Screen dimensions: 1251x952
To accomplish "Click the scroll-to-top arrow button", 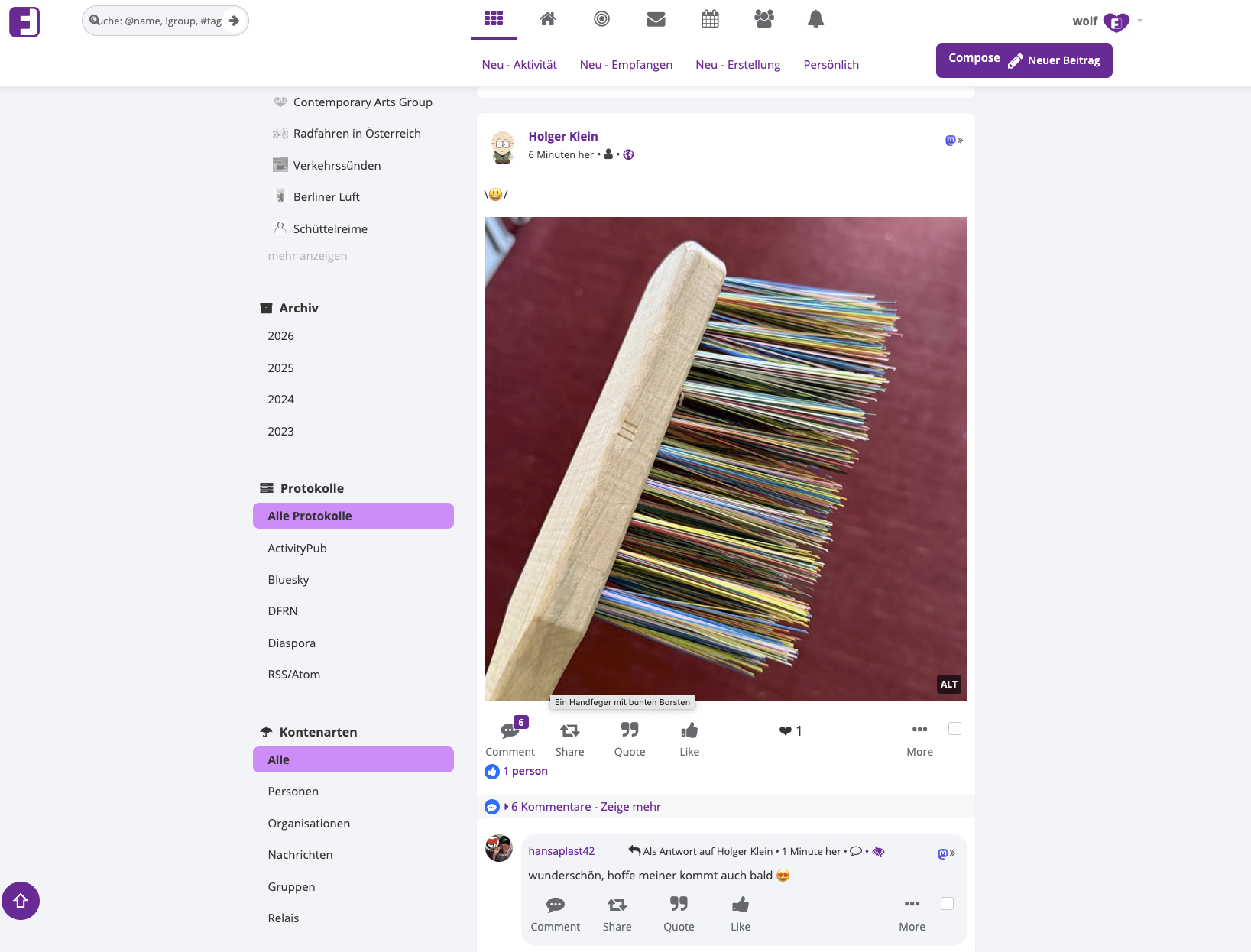I will [x=21, y=901].
